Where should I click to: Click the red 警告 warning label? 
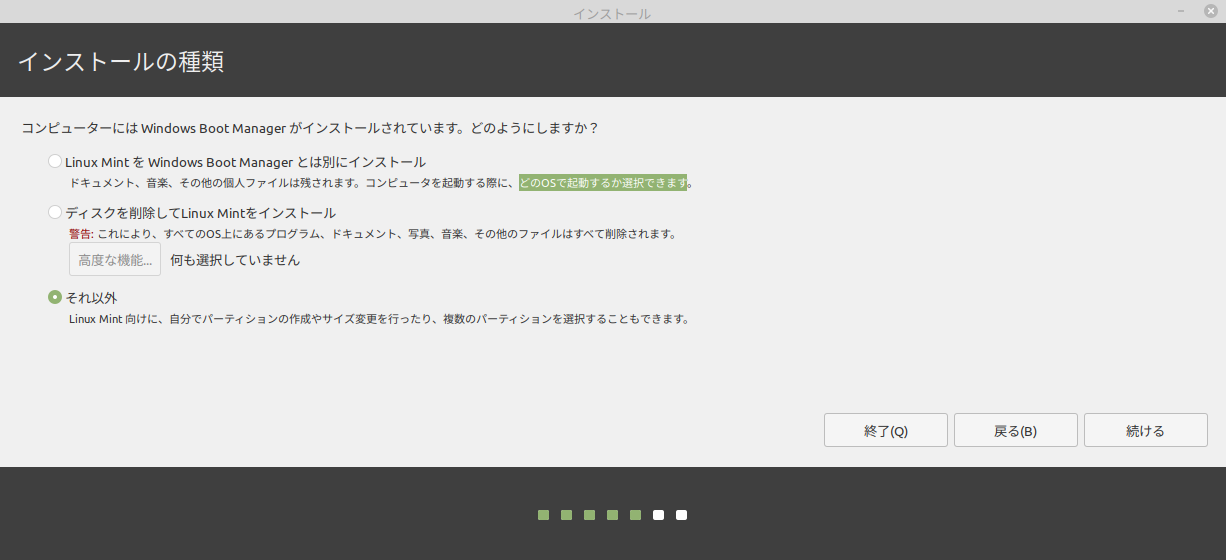tap(81, 234)
